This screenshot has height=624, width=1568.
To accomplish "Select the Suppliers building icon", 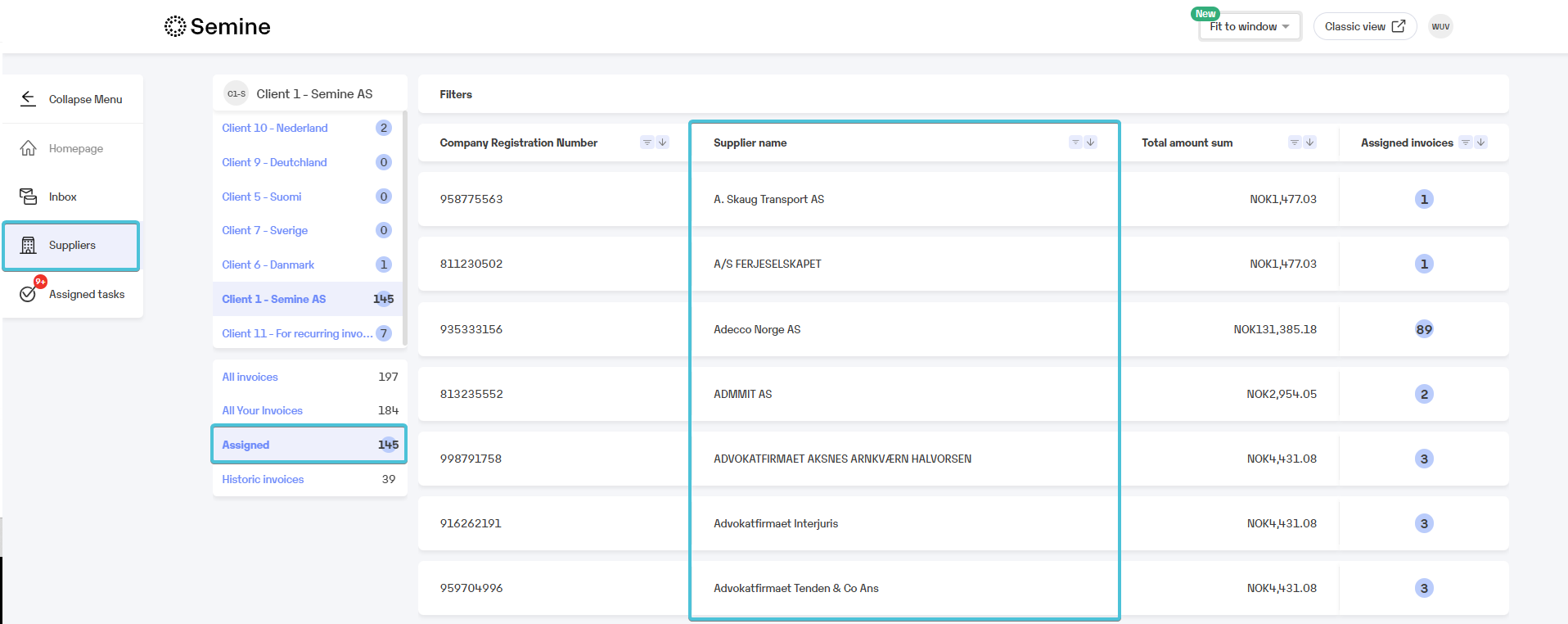I will 28,245.
